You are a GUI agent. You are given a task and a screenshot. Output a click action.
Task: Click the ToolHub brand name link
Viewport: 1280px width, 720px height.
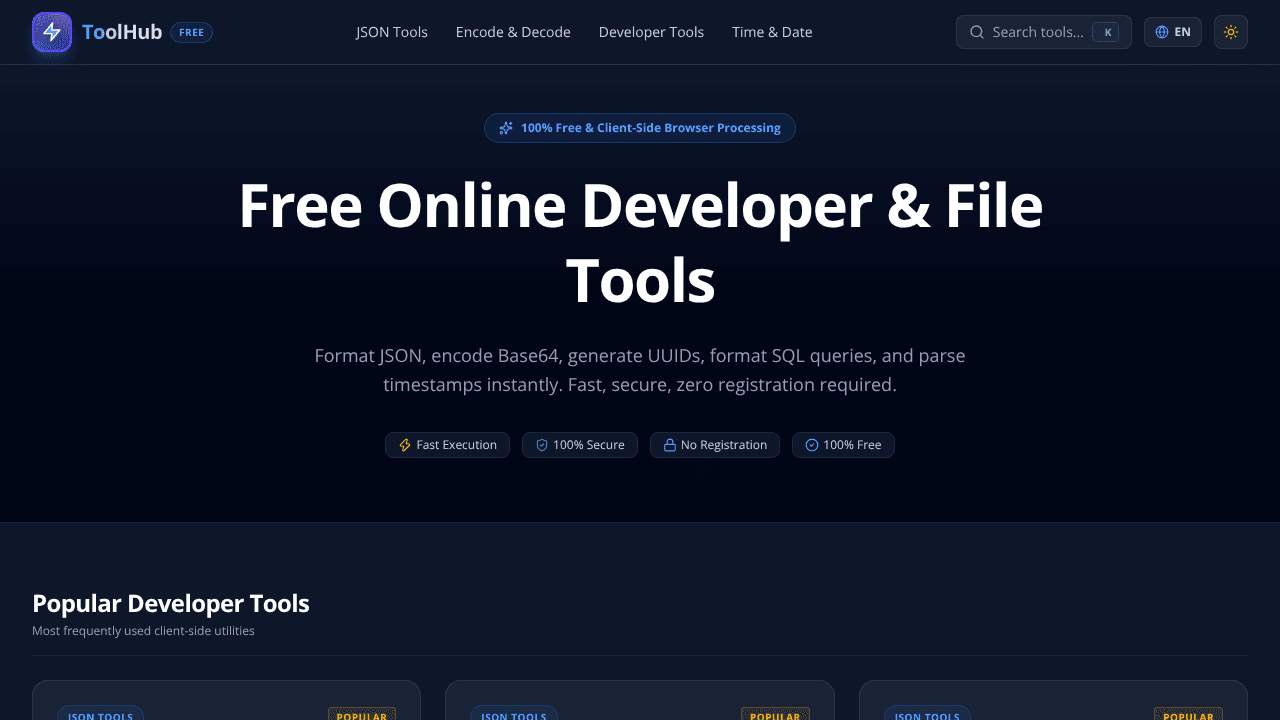[122, 32]
